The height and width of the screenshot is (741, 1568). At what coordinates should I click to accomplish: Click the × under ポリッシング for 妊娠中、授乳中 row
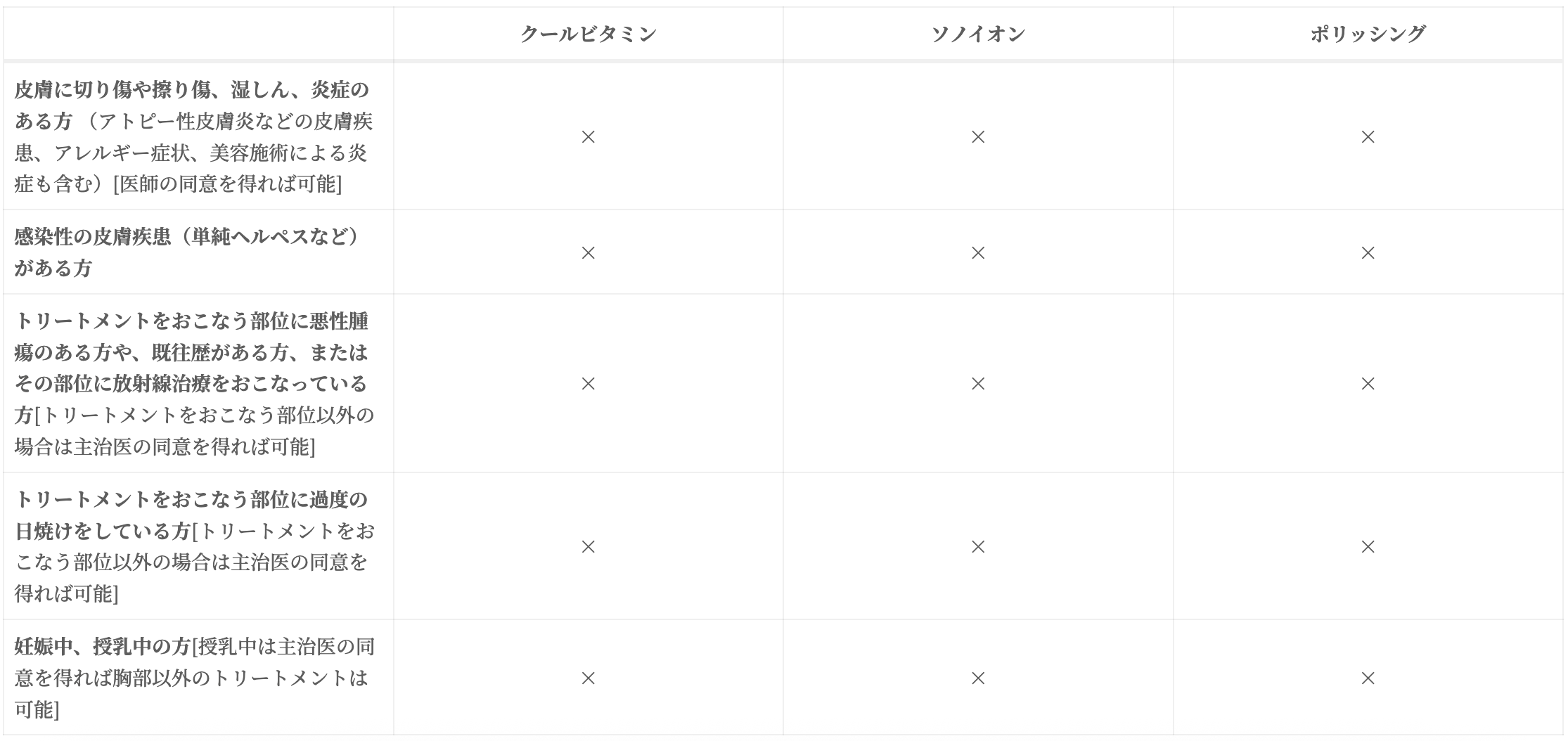(1368, 678)
